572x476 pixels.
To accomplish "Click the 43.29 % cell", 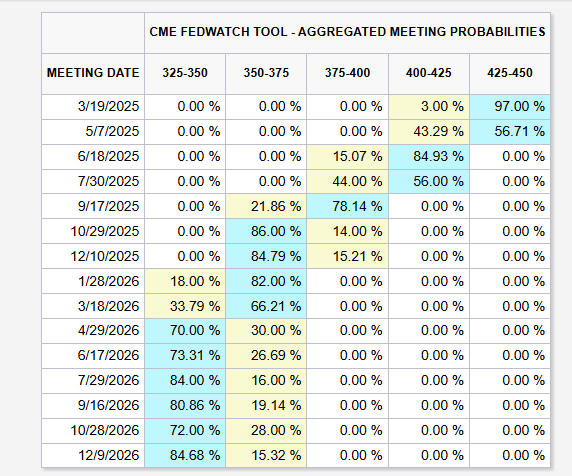I will [x=429, y=131].
